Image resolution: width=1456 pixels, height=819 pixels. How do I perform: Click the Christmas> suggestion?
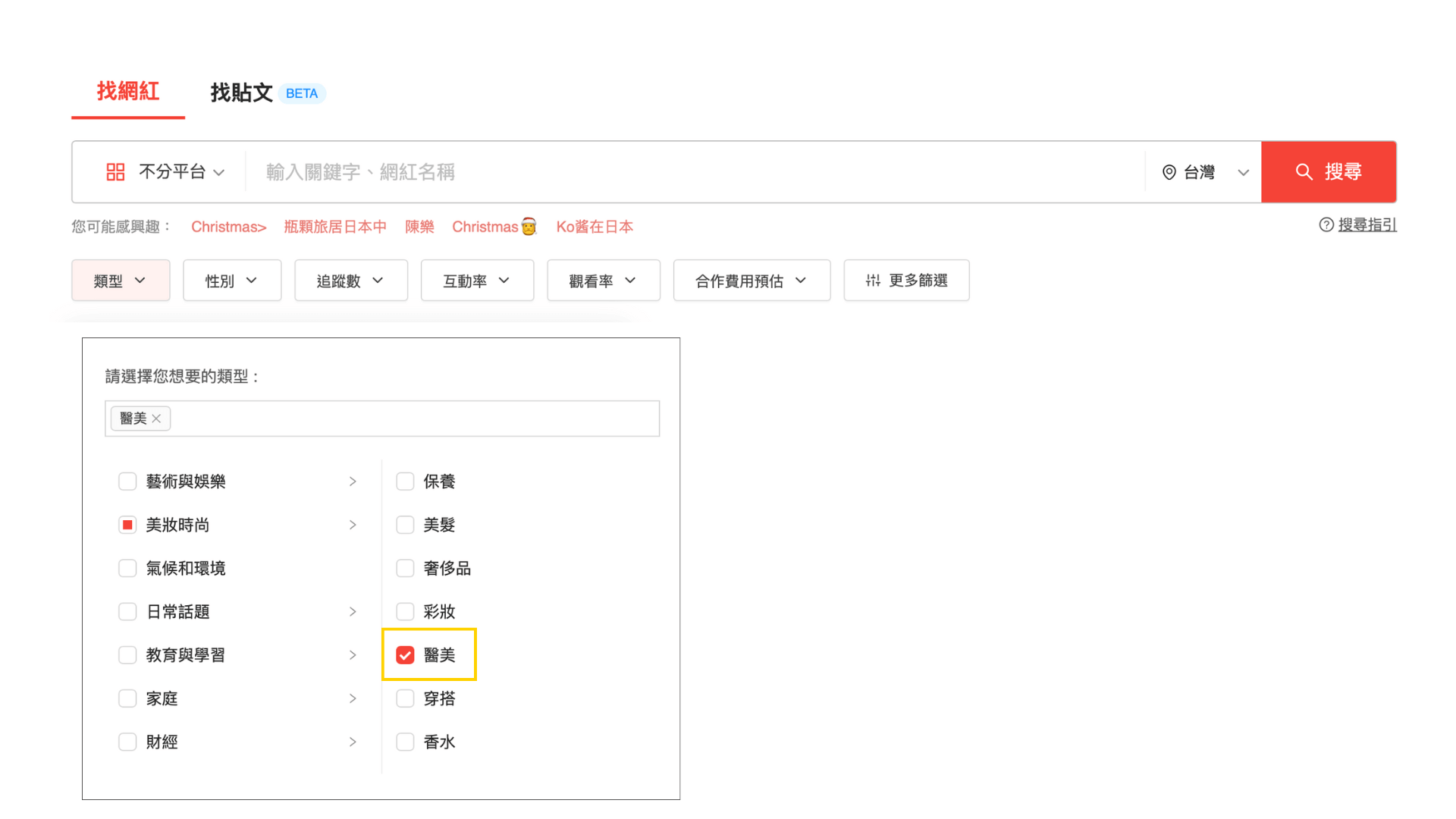[228, 227]
